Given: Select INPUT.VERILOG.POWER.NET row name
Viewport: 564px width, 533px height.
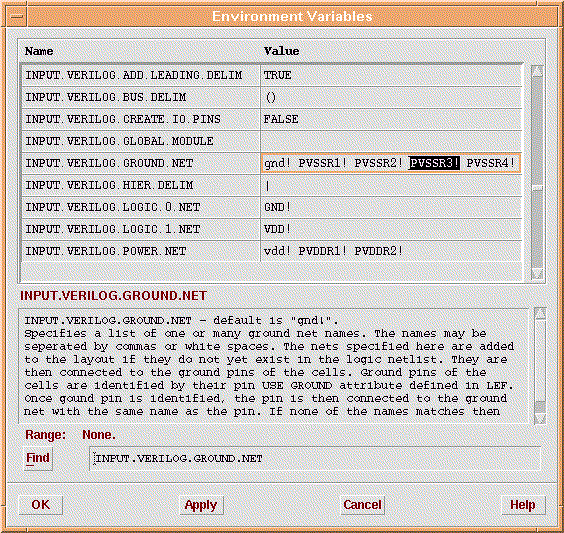Looking at the screenshot, I should coord(105,251).
